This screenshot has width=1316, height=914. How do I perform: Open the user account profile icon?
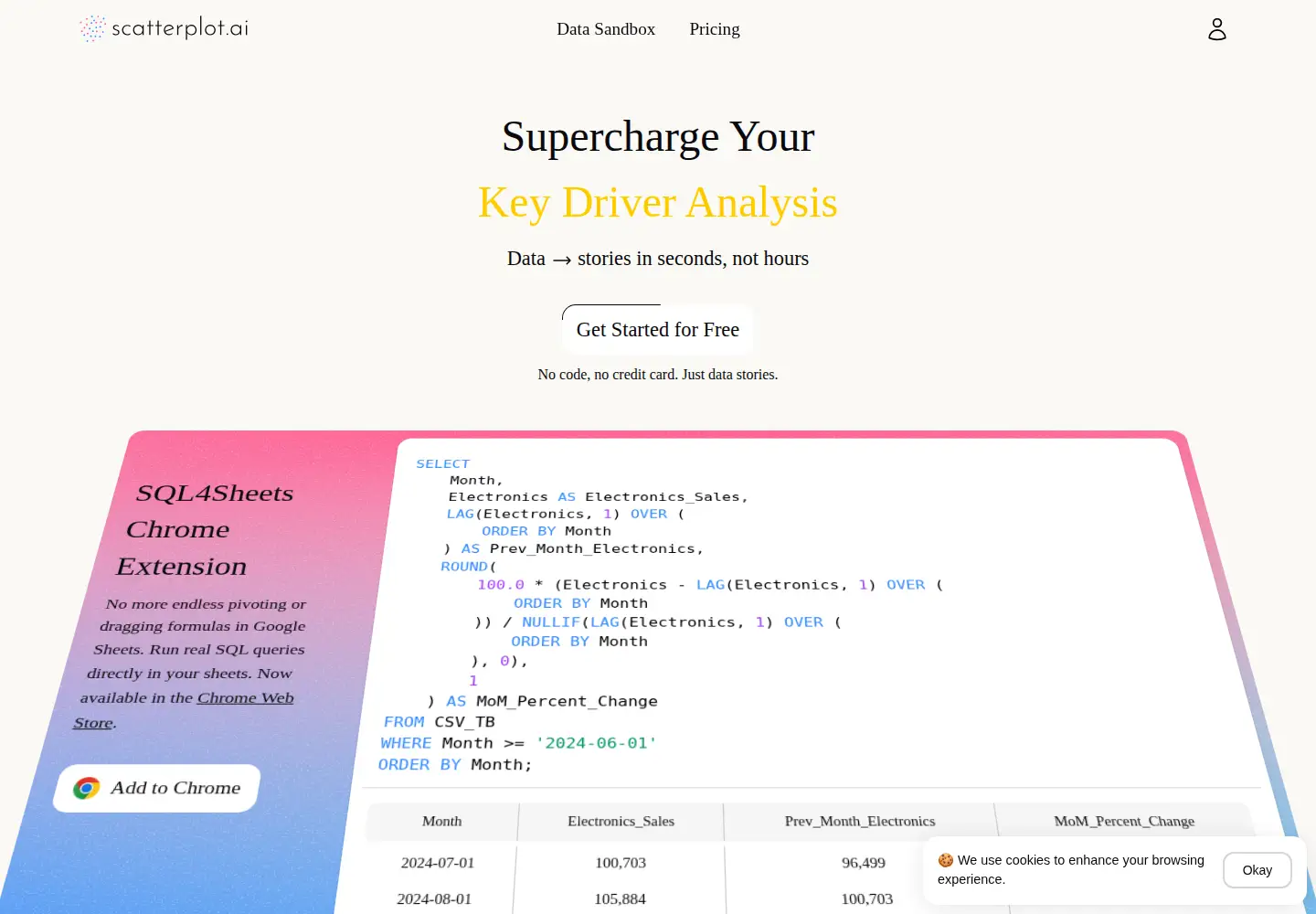click(x=1216, y=29)
